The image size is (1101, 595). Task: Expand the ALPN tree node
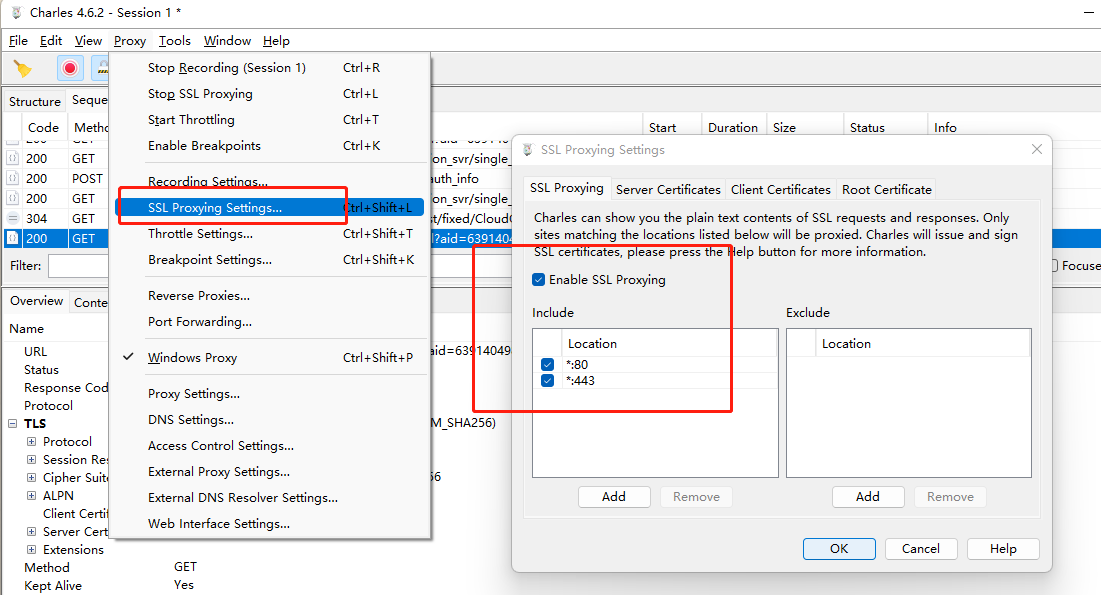click(x=32, y=495)
